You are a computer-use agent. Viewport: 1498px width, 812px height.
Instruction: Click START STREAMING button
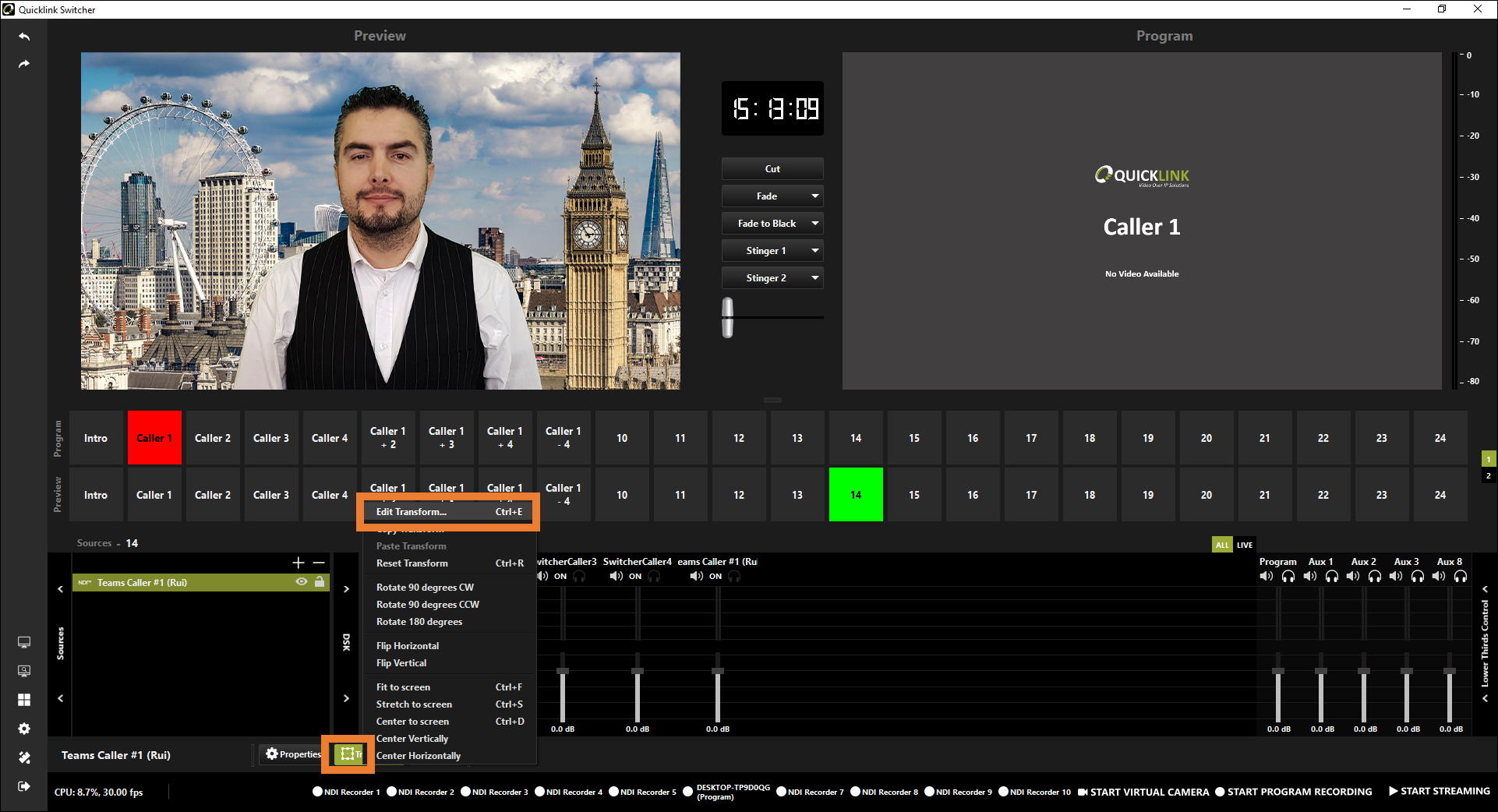[x=1439, y=791]
